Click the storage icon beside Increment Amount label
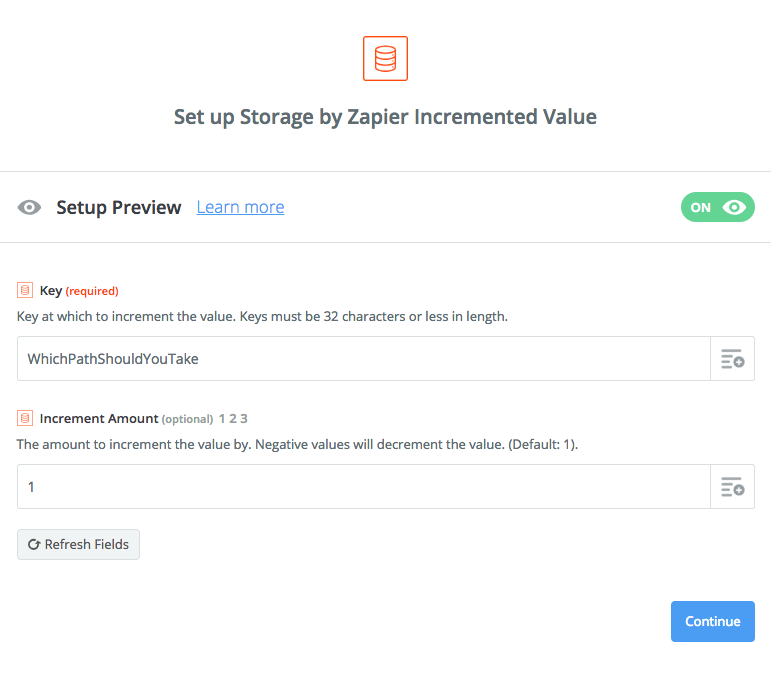 click(x=25, y=418)
